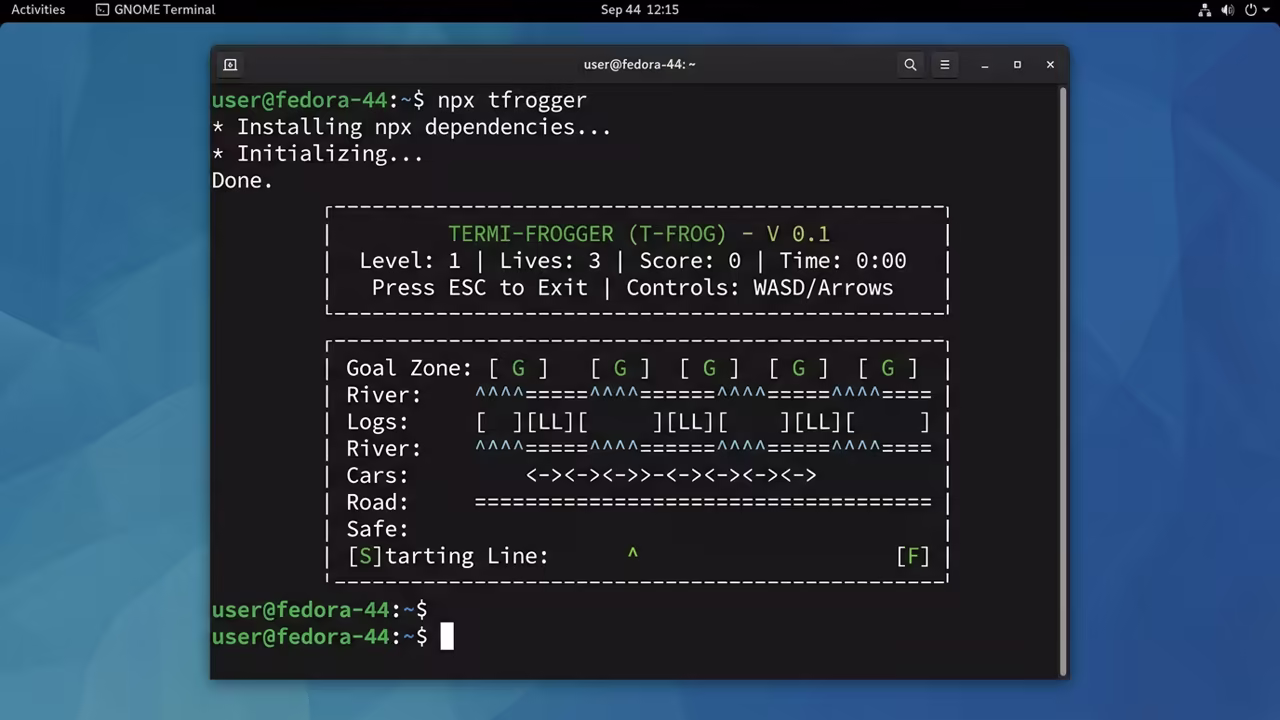Open the terminal hamburger menu
The image size is (1280, 720).
[x=944, y=64]
